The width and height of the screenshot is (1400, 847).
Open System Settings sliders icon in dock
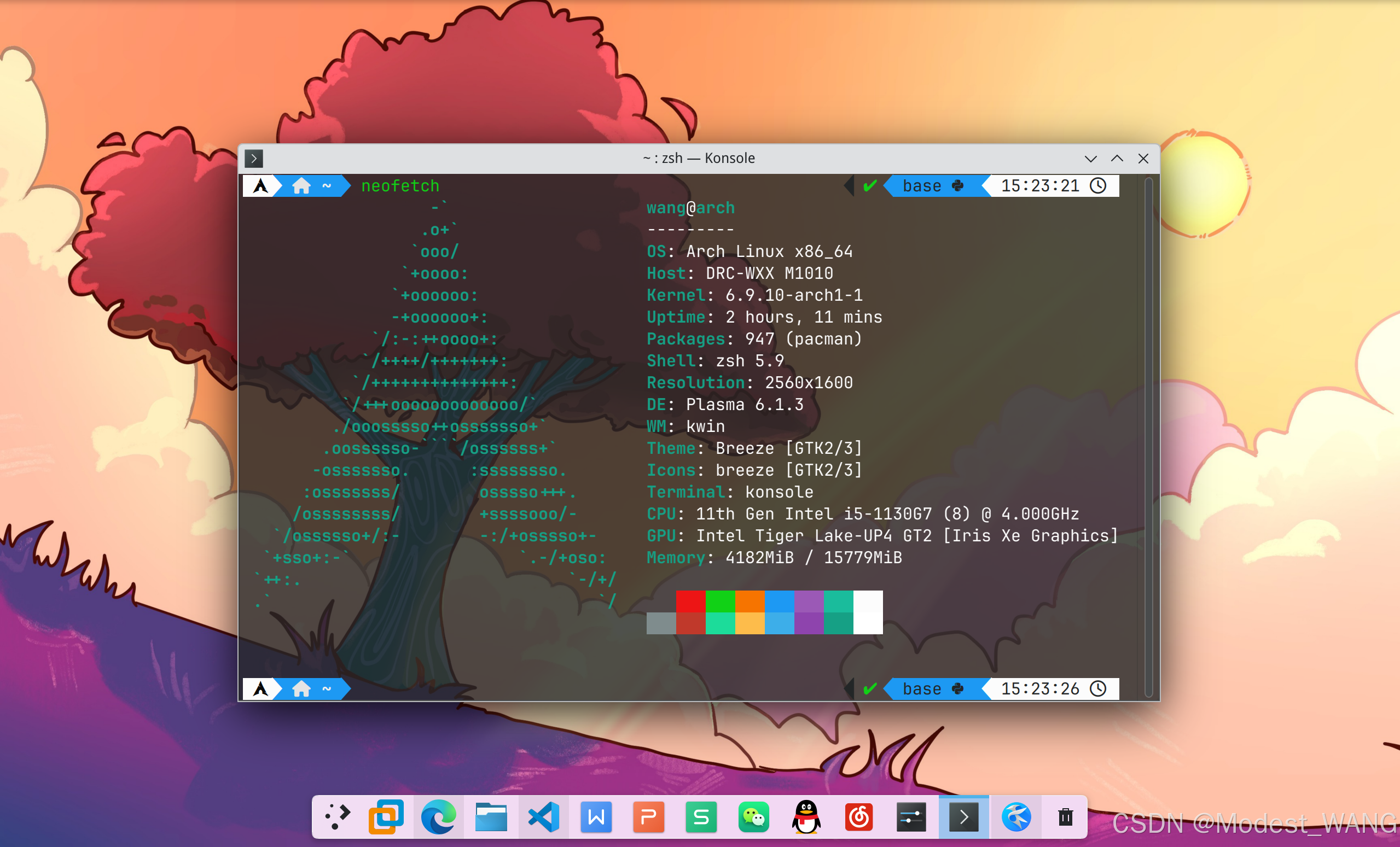click(x=911, y=817)
